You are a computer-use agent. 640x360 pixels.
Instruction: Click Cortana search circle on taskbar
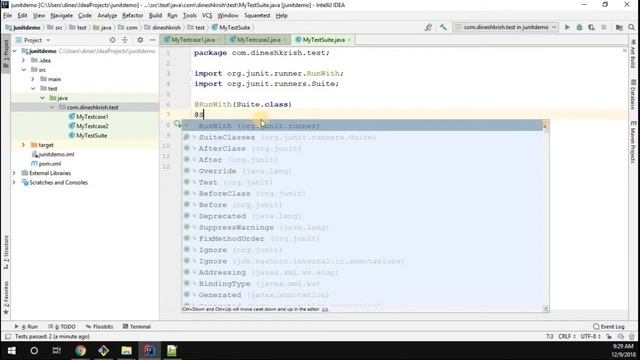click(34, 351)
